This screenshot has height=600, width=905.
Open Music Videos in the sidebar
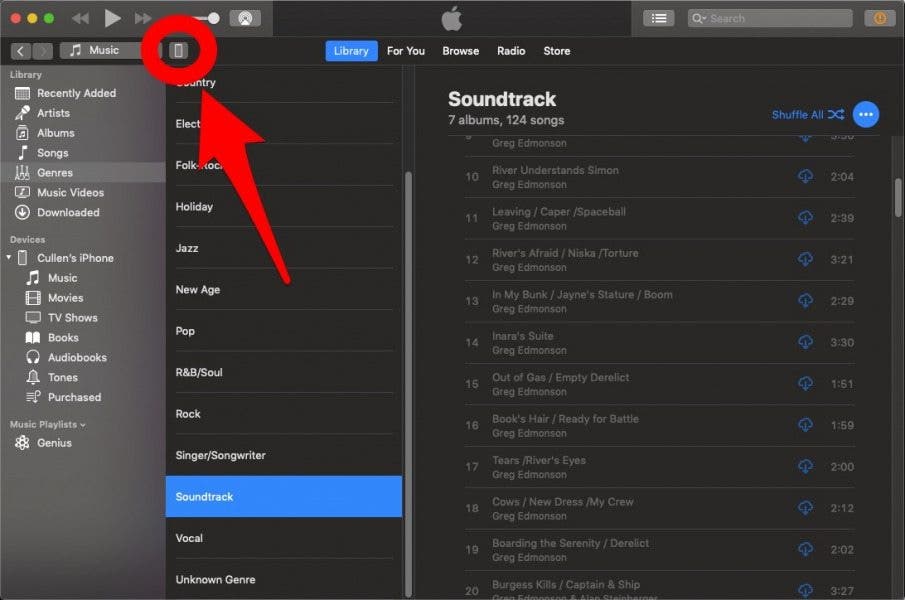click(x=83, y=193)
